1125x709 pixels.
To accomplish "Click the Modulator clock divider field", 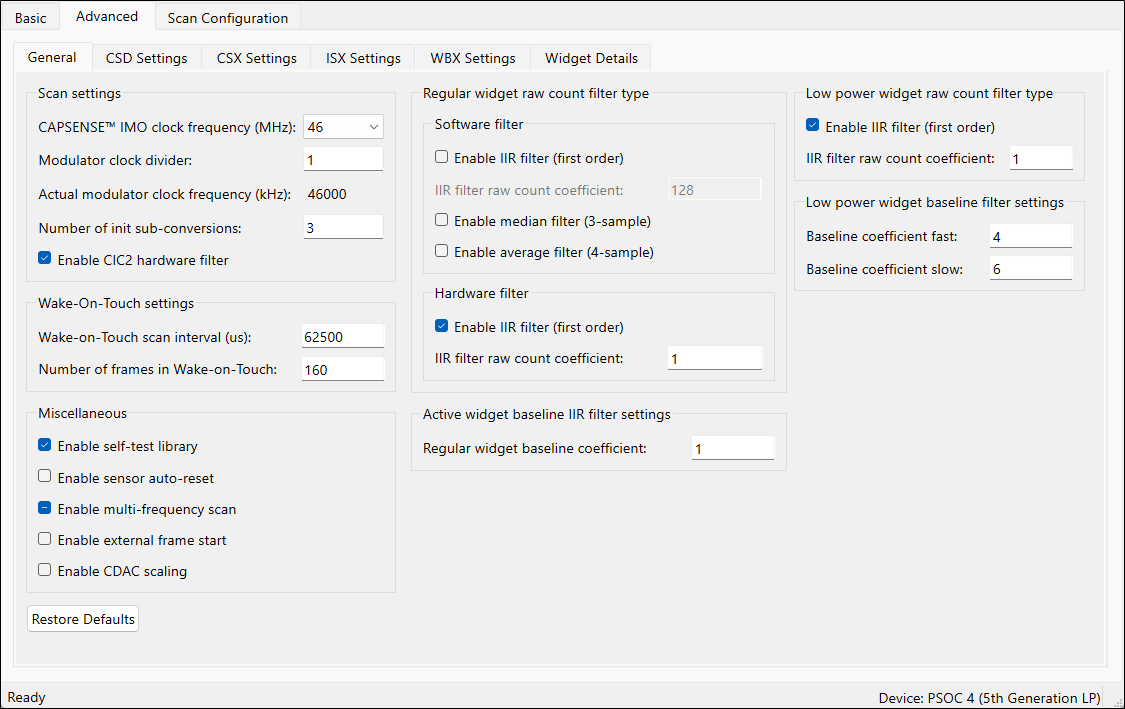I will 342,160.
